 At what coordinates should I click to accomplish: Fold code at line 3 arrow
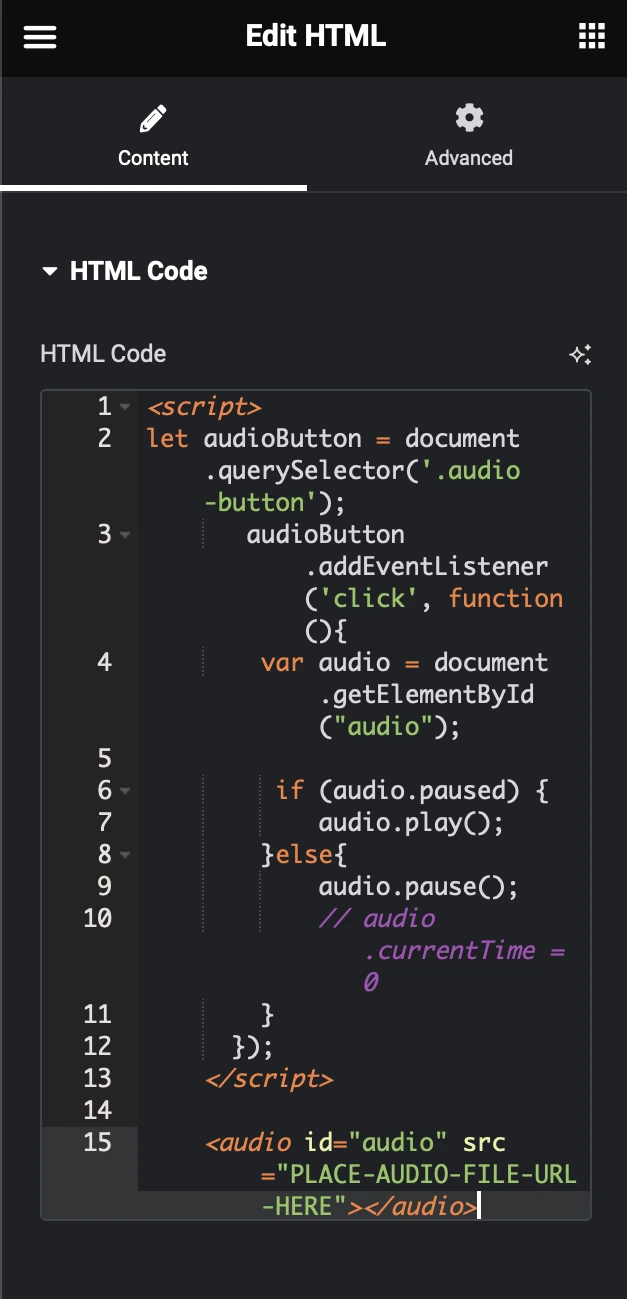pyautogui.click(x=125, y=535)
